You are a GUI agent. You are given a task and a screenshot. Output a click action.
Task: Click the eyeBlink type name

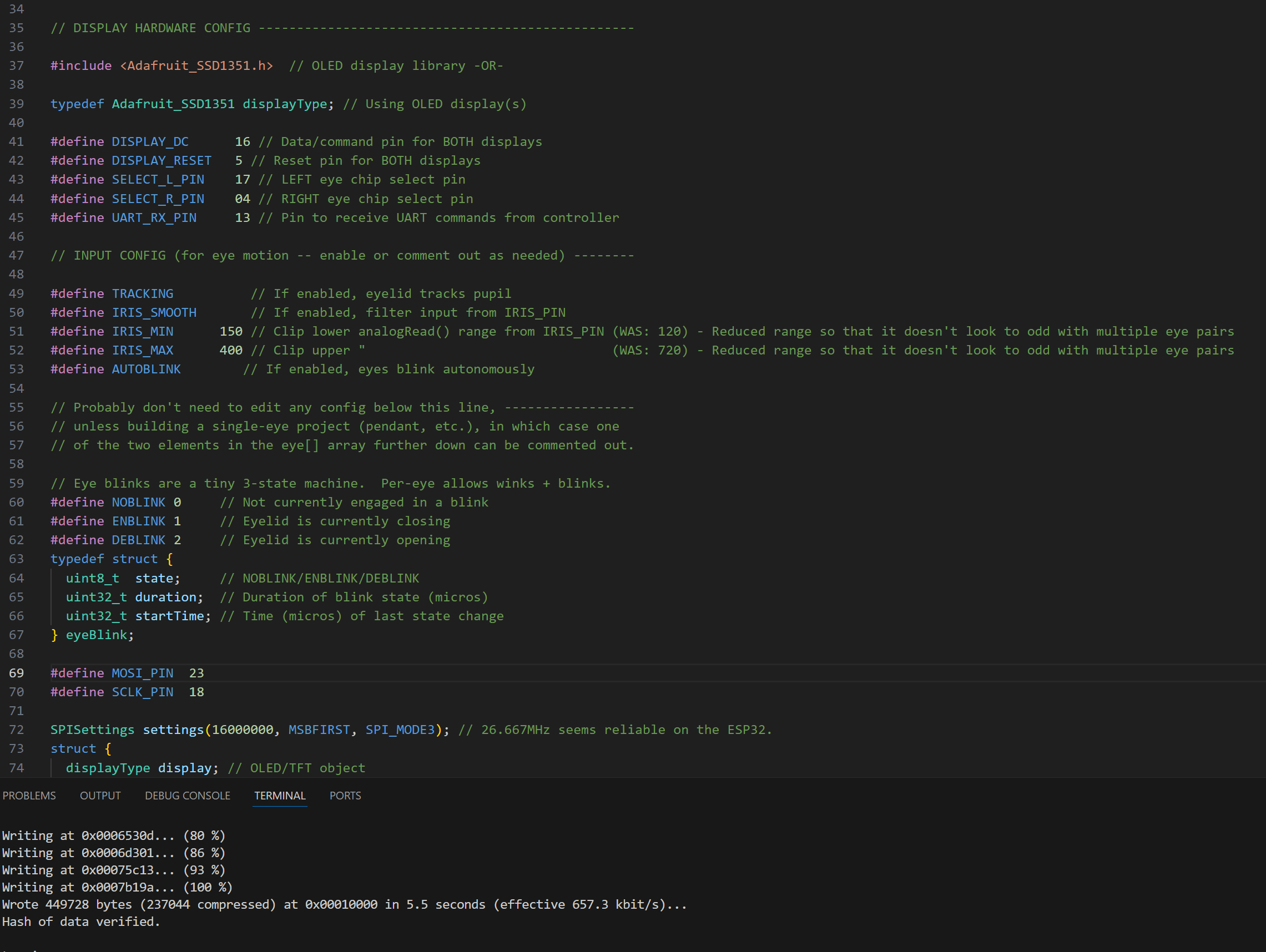[96, 635]
